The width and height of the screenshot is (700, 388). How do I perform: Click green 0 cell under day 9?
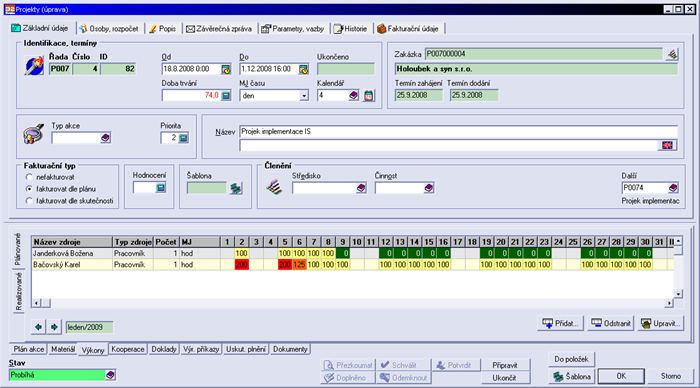[342, 254]
